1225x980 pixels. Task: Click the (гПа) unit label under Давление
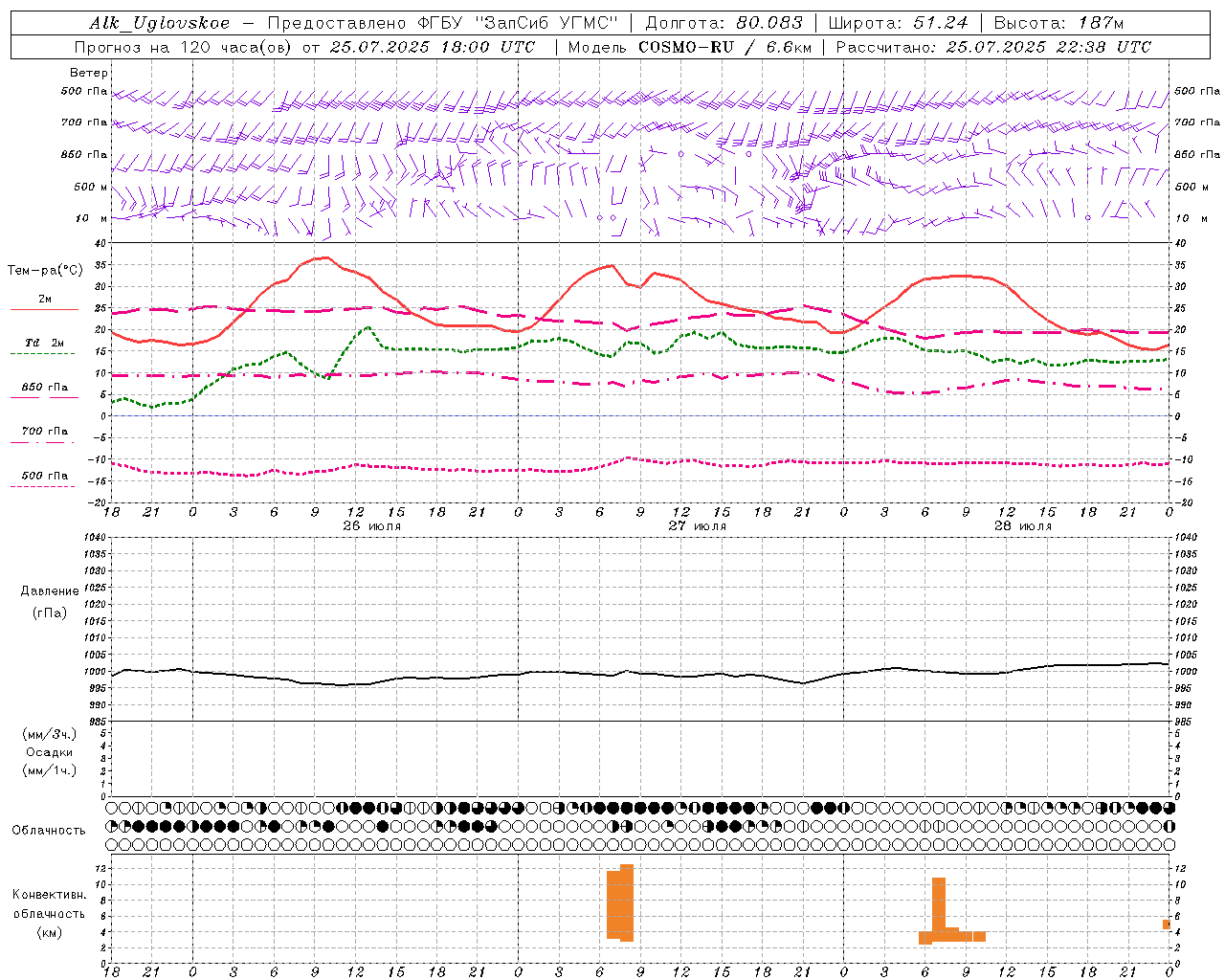point(50,612)
